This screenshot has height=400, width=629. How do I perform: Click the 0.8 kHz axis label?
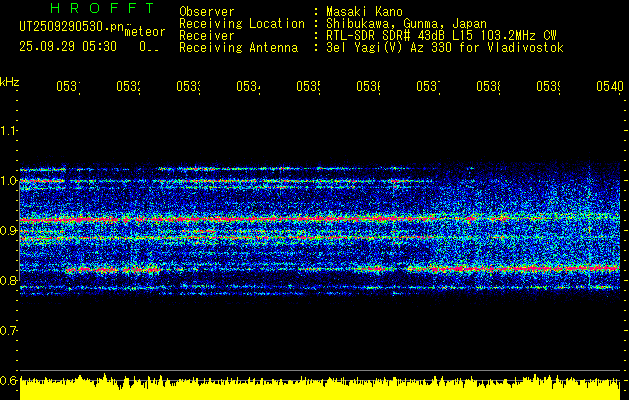tap(8, 280)
